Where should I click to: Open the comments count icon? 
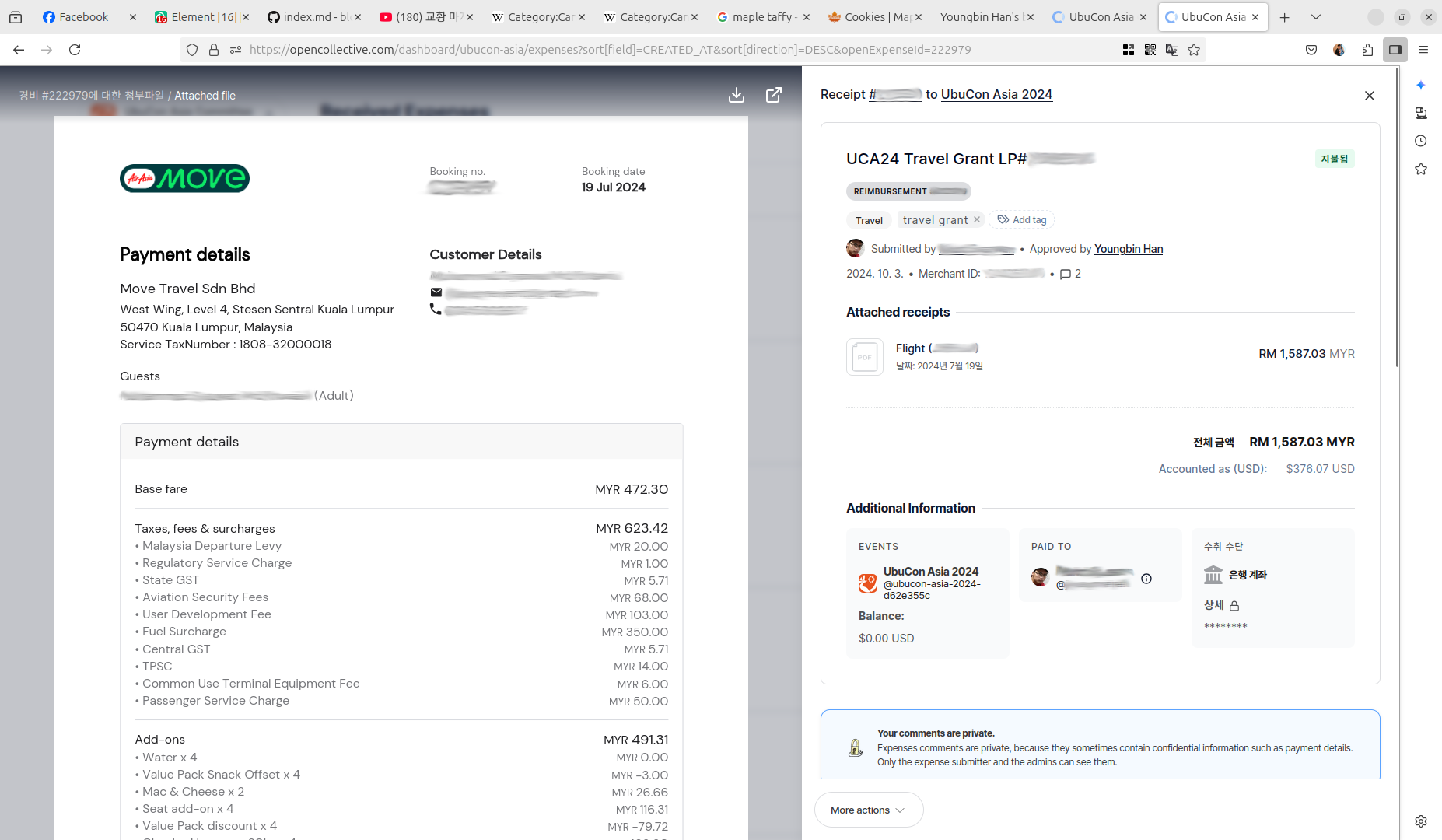coord(1069,274)
